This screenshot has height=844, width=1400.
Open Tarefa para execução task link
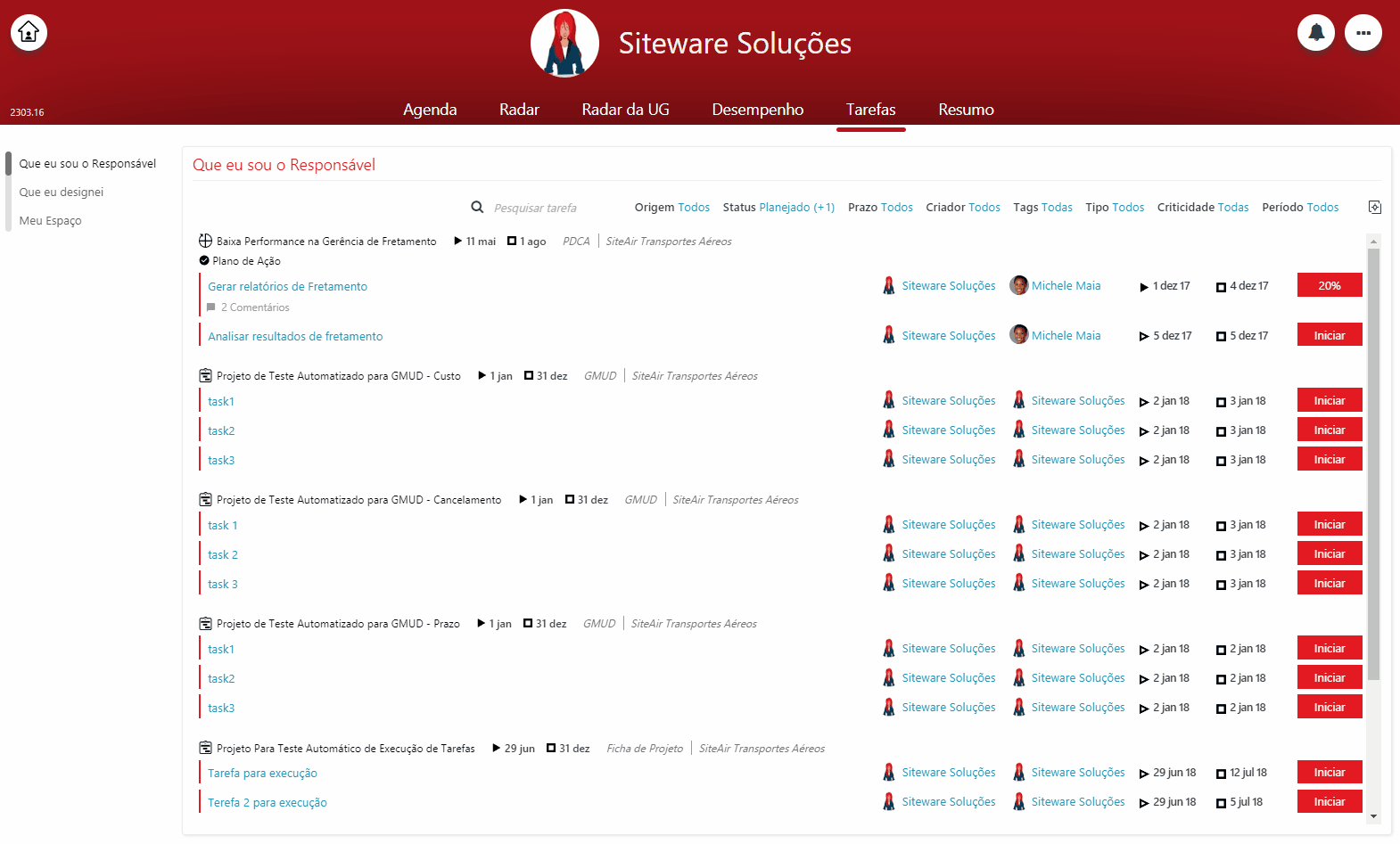click(x=262, y=774)
